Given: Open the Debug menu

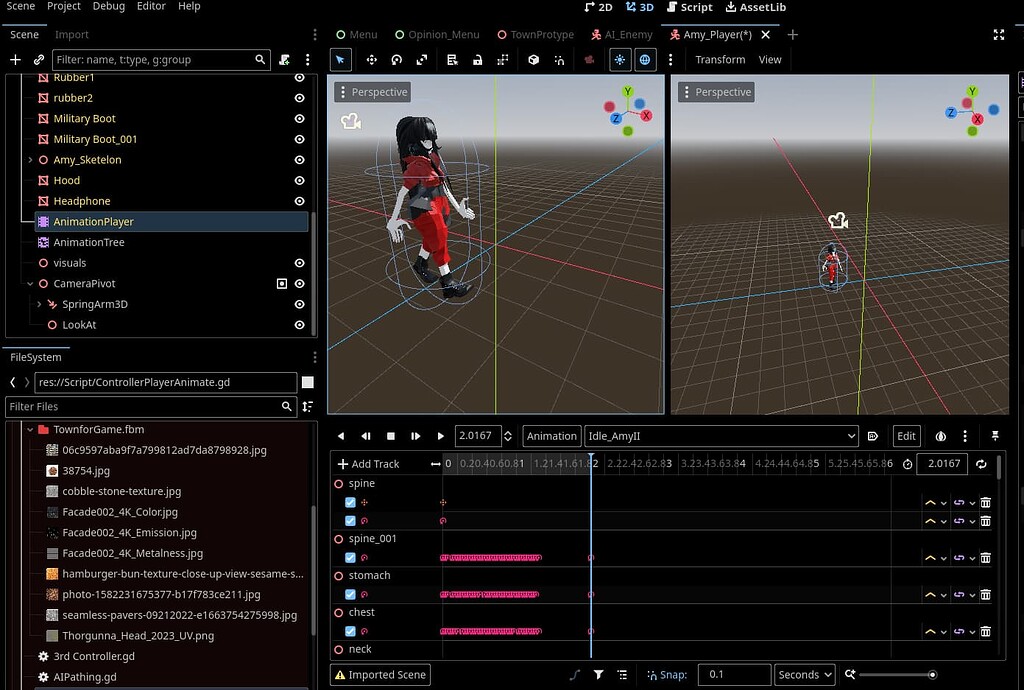Looking at the screenshot, I should click(x=108, y=7).
